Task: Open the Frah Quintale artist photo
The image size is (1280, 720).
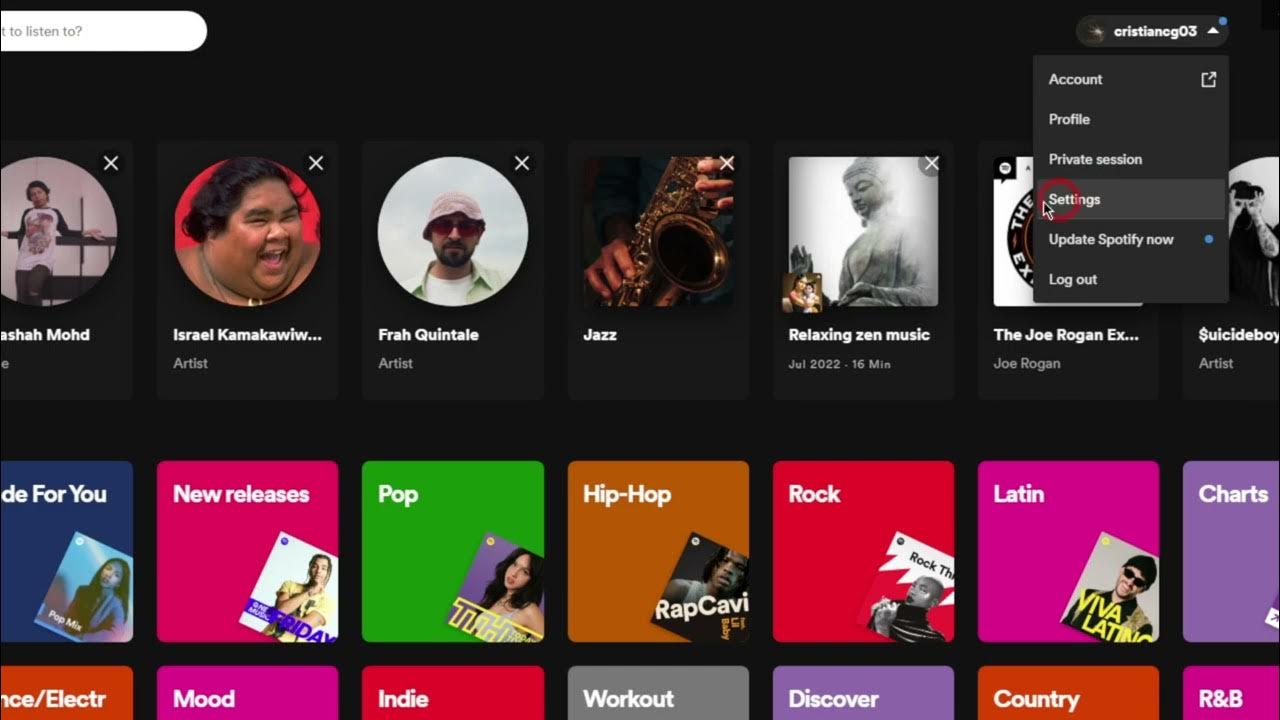Action: point(453,231)
